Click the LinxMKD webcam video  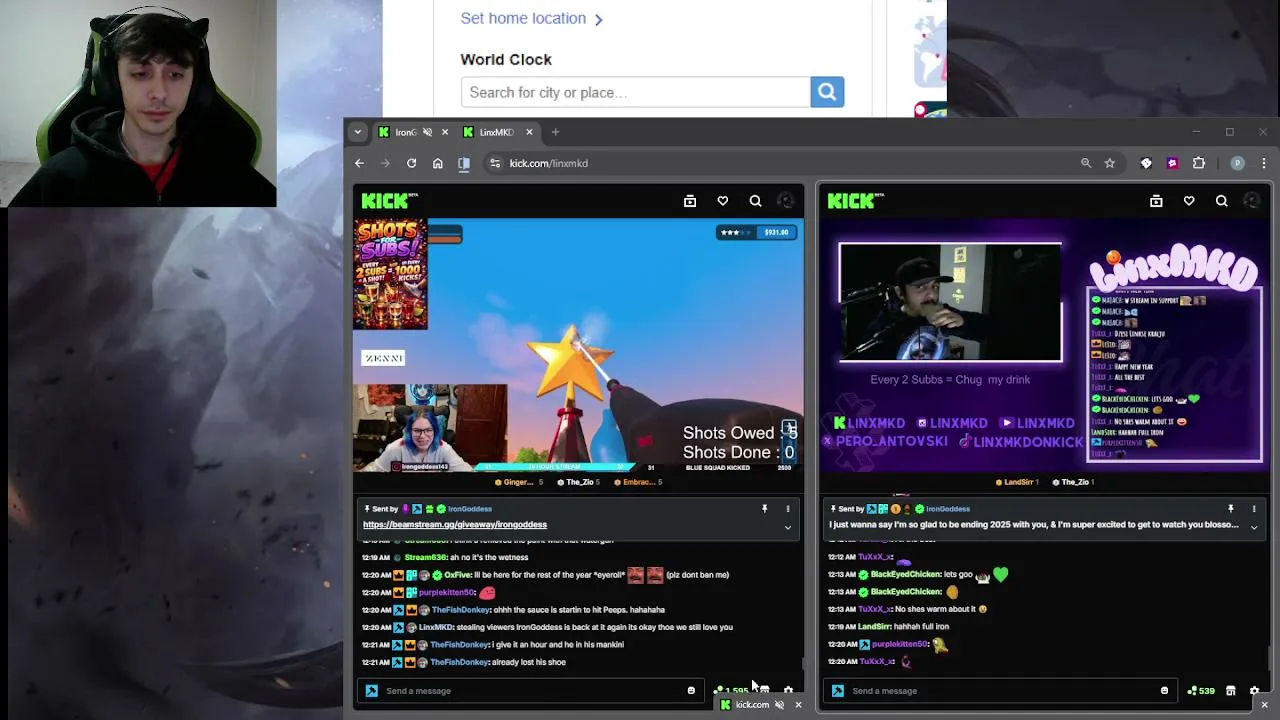pos(950,302)
